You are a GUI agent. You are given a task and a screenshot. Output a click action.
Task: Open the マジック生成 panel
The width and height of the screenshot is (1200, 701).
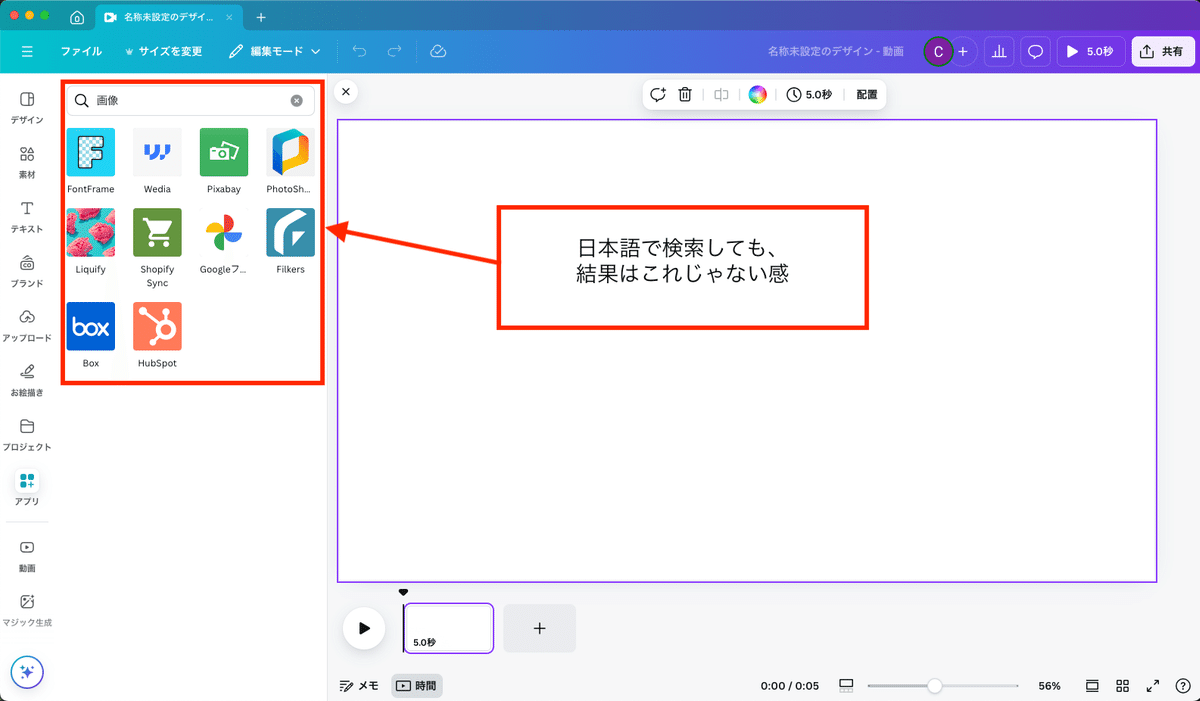[27, 611]
